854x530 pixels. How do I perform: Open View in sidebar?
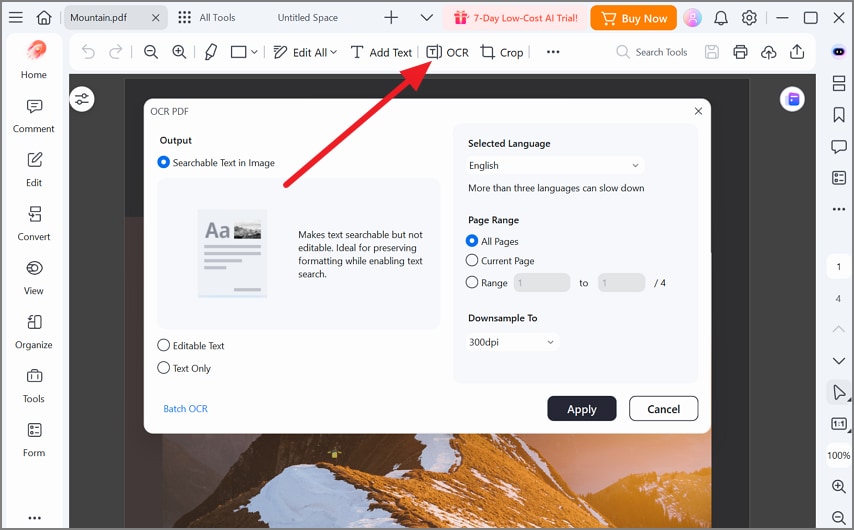coord(34,278)
